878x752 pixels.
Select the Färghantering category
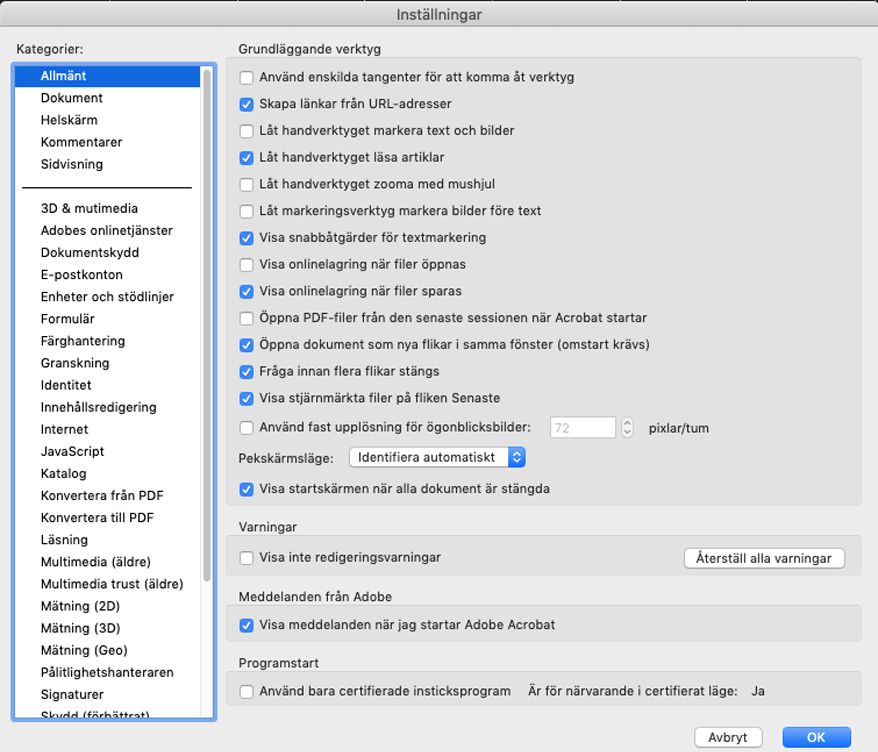(82, 340)
